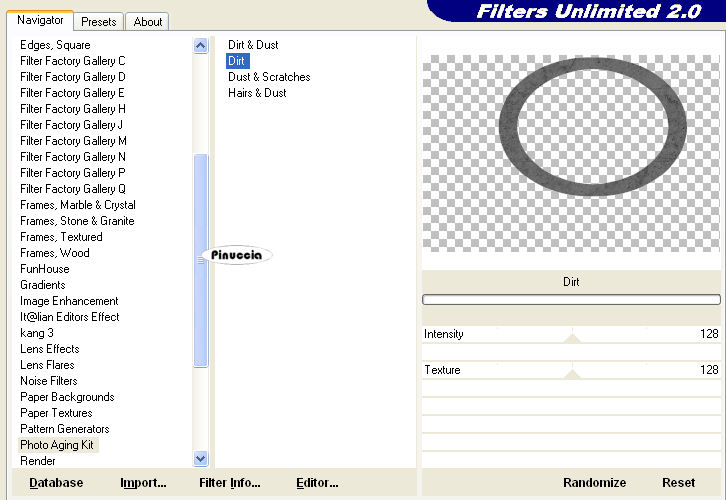Select the highlighted Dirt filter
Image resolution: width=726 pixels, height=500 pixels.
click(238, 61)
